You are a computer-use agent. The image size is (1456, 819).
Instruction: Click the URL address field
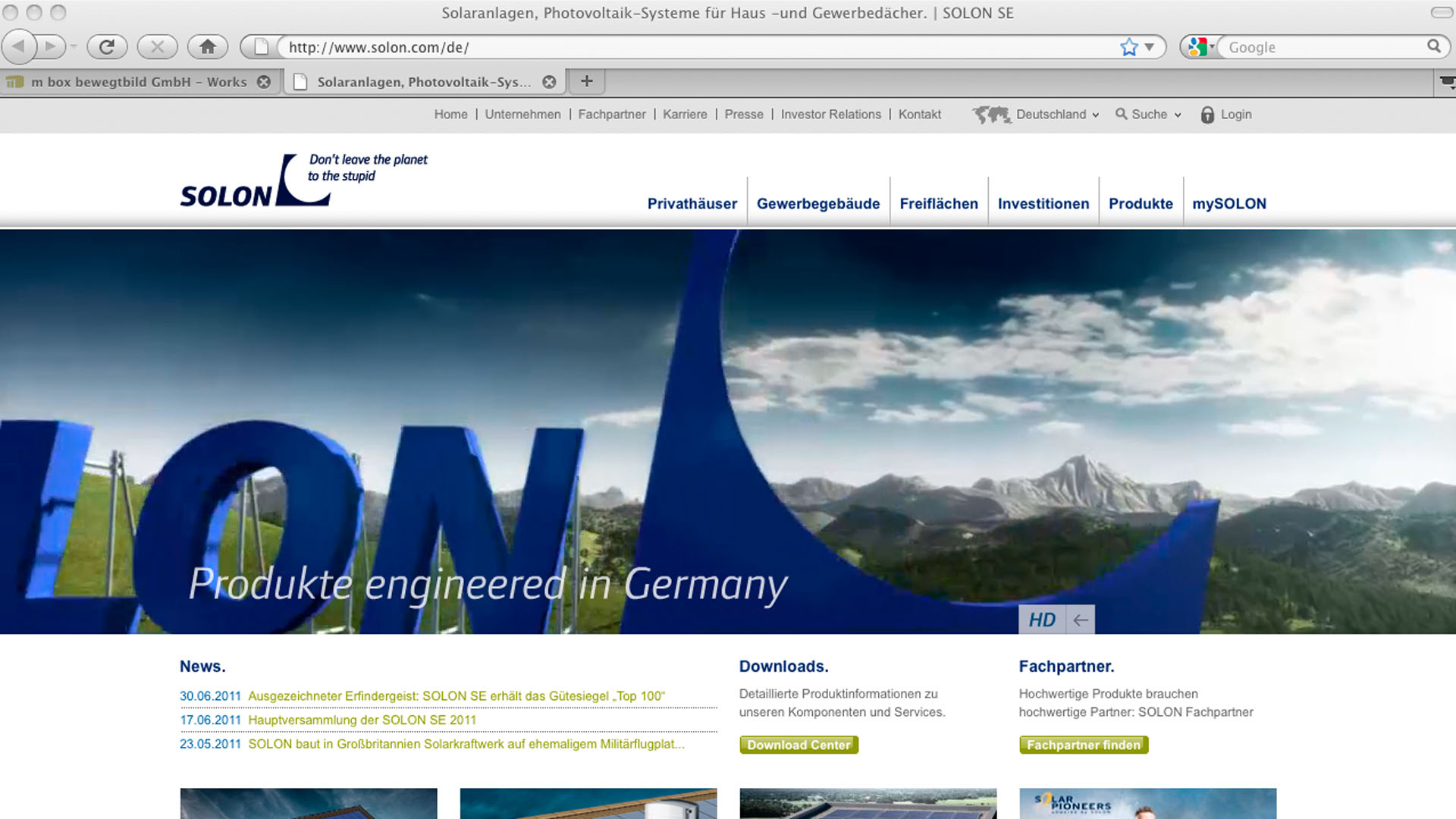click(x=698, y=47)
